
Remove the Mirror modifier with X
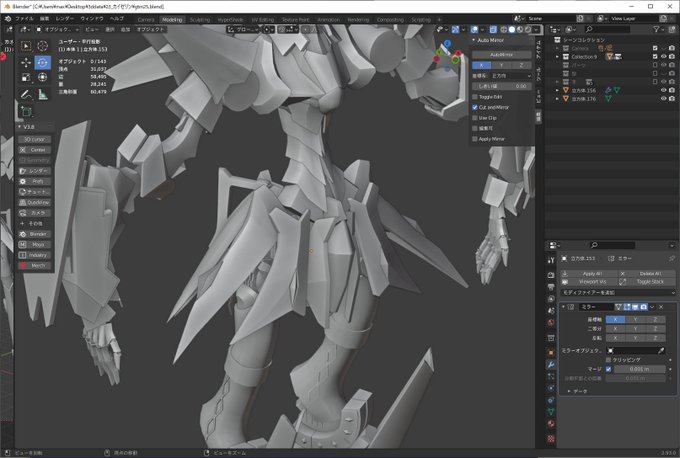(x=663, y=307)
